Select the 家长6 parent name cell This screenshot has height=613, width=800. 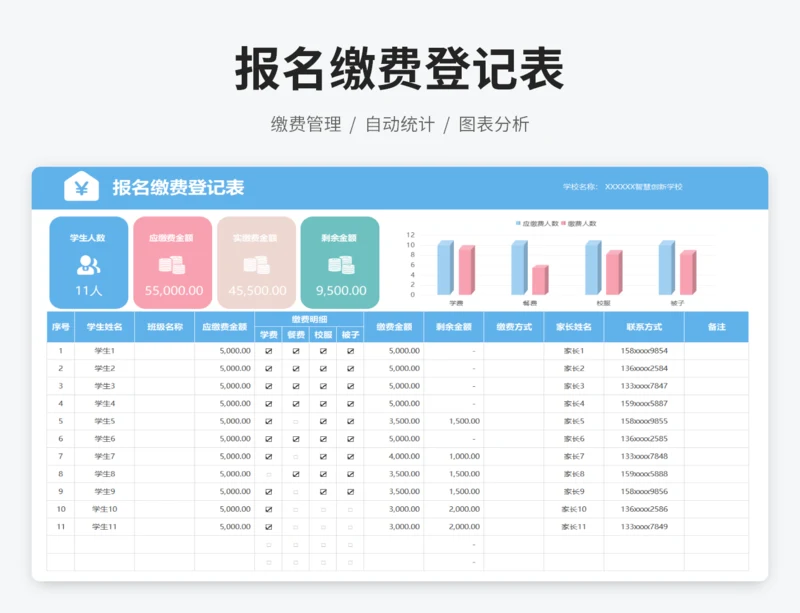573,439
